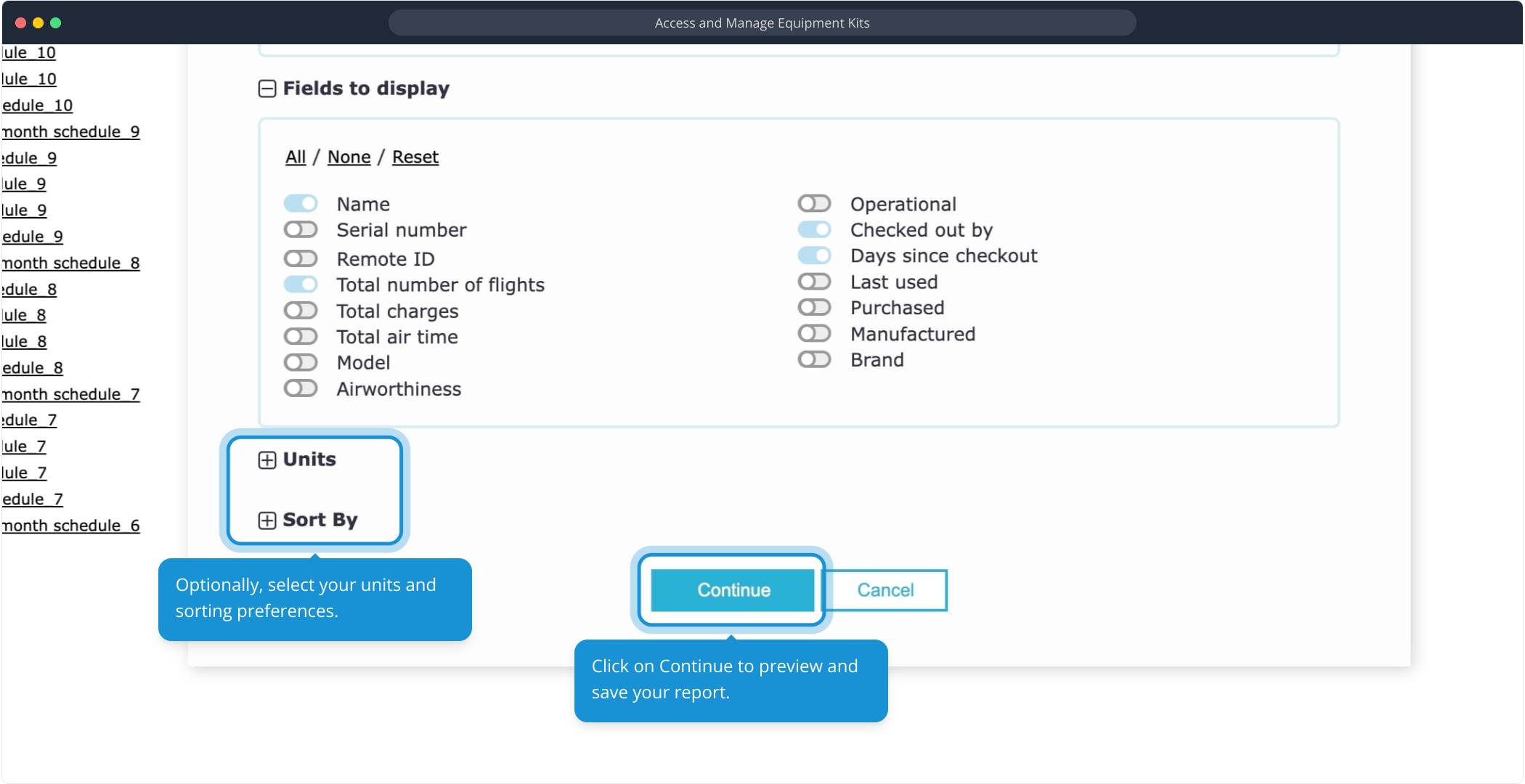This screenshot has height=784, width=1525.
Task: Expand the Sort By section
Action: click(x=267, y=520)
